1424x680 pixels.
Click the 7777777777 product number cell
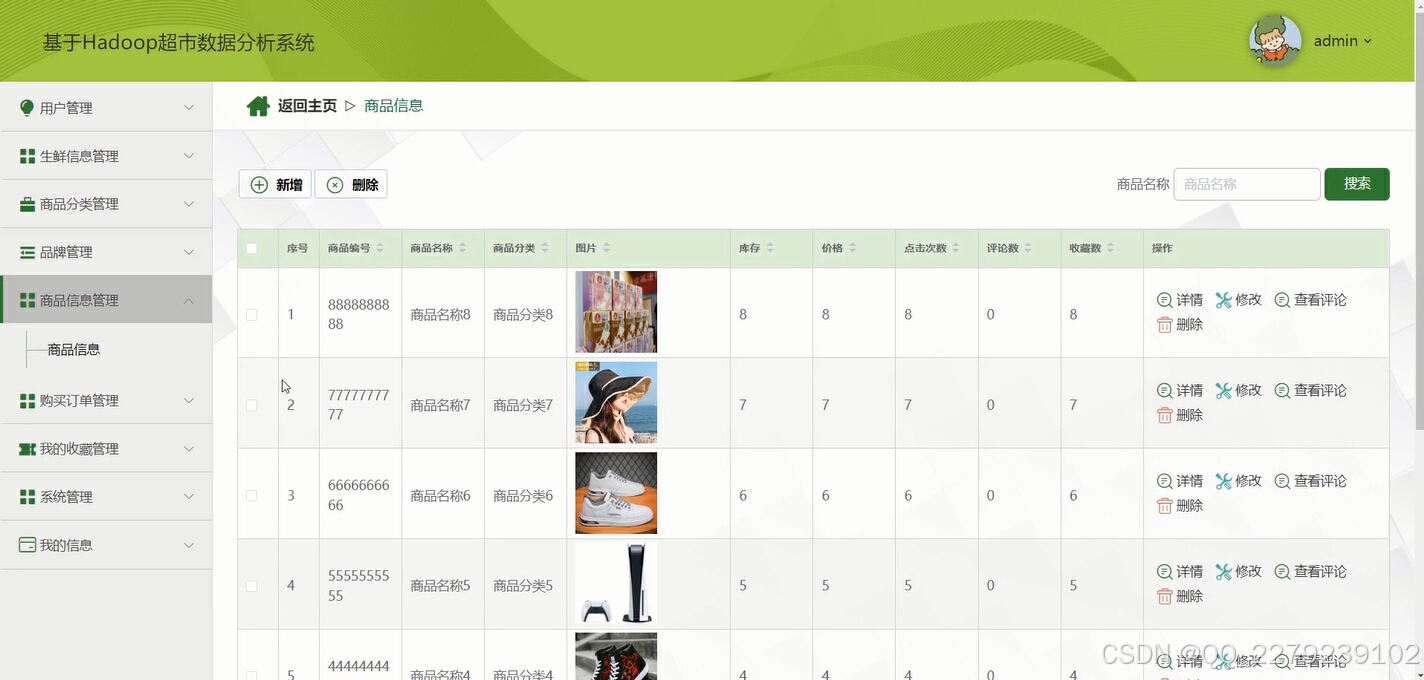(x=359, y=405)
